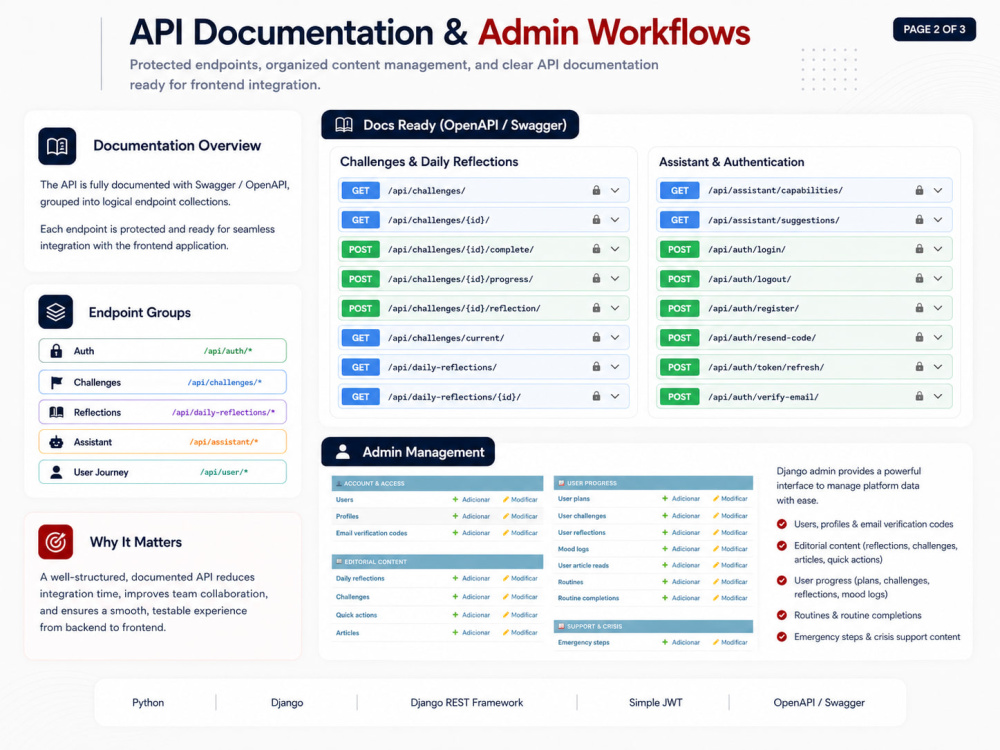
Task: Expand the /api/auth/logout/ chevron
Action: pyautogui.click(x=938, y=279)
